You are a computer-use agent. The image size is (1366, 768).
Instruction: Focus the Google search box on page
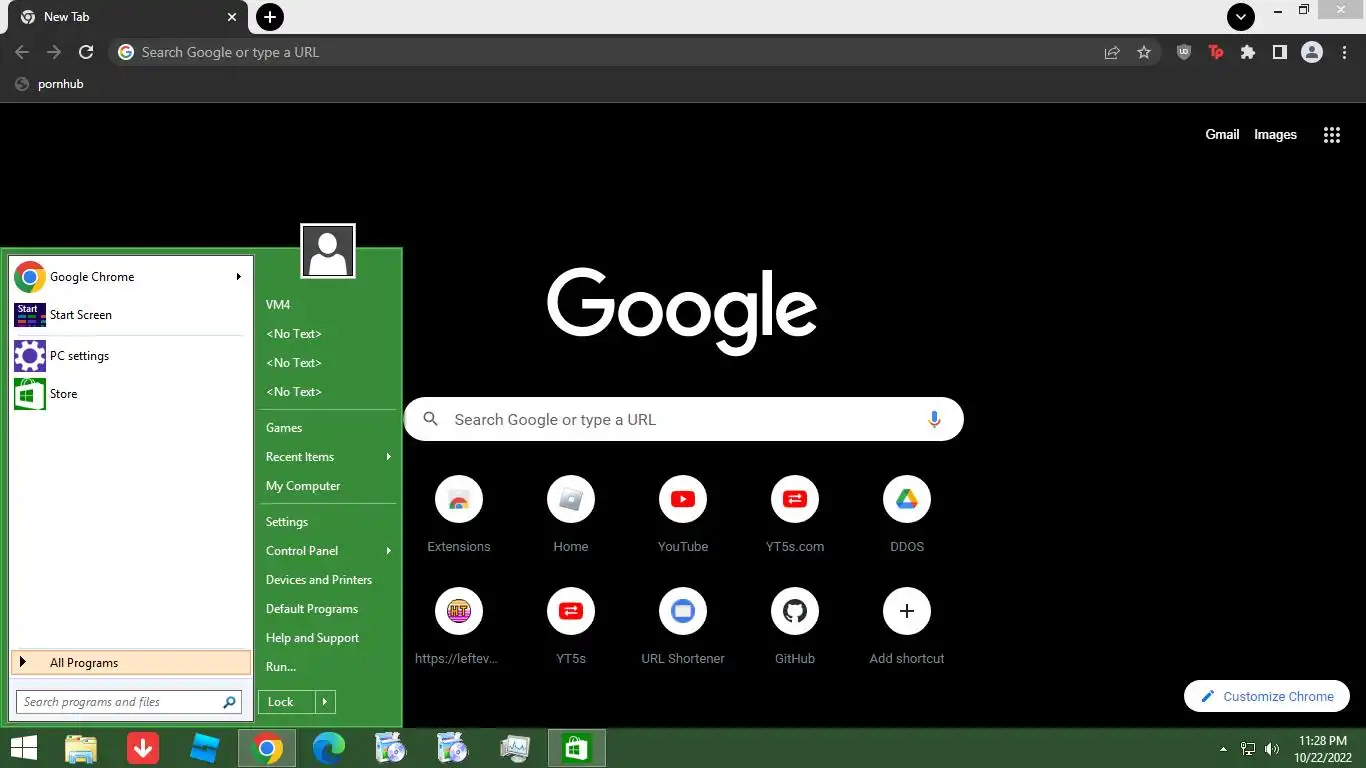684,420
